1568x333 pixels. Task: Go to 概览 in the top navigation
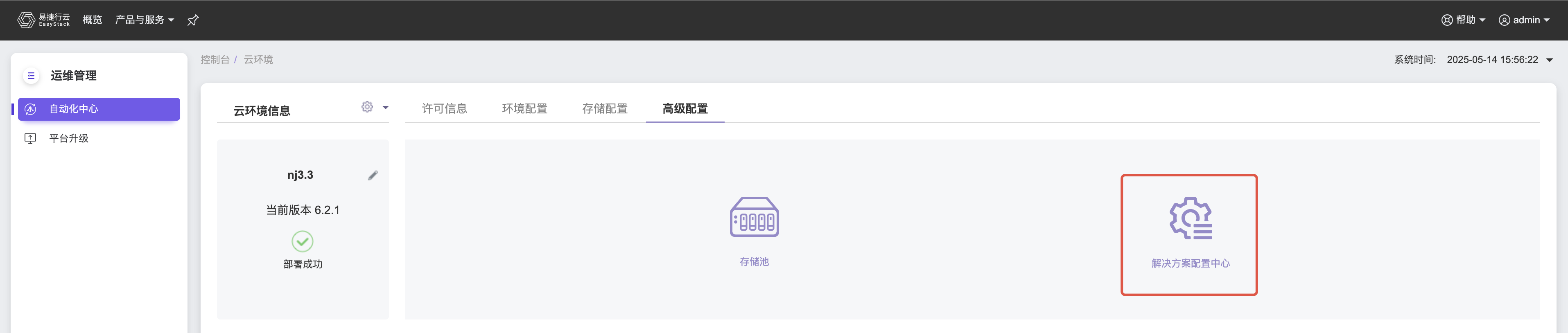(92, 20)
